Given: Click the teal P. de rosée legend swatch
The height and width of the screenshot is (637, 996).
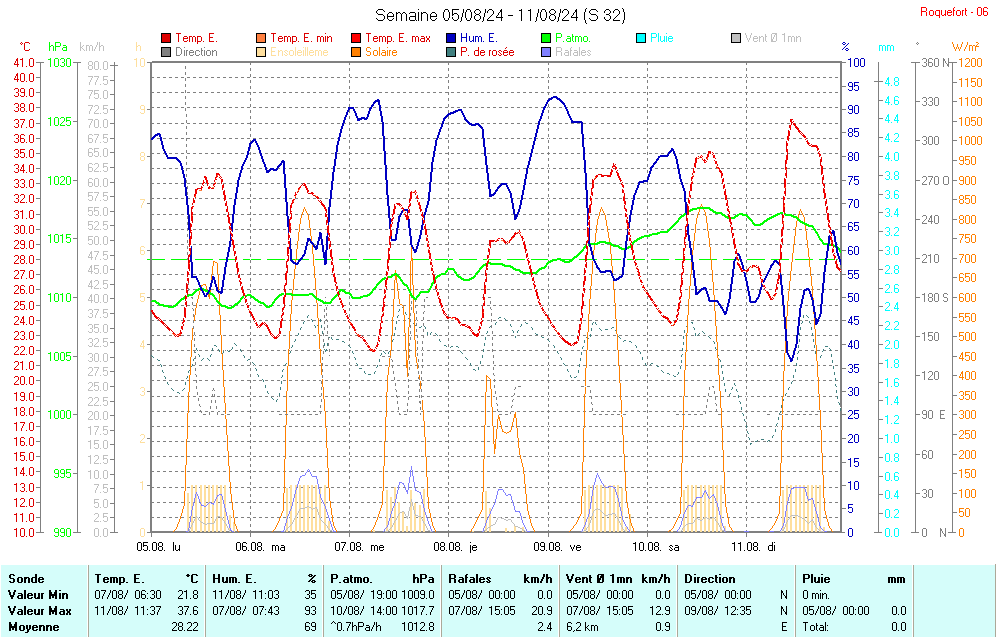Looking at the screenshot, I should coord(451,52).
